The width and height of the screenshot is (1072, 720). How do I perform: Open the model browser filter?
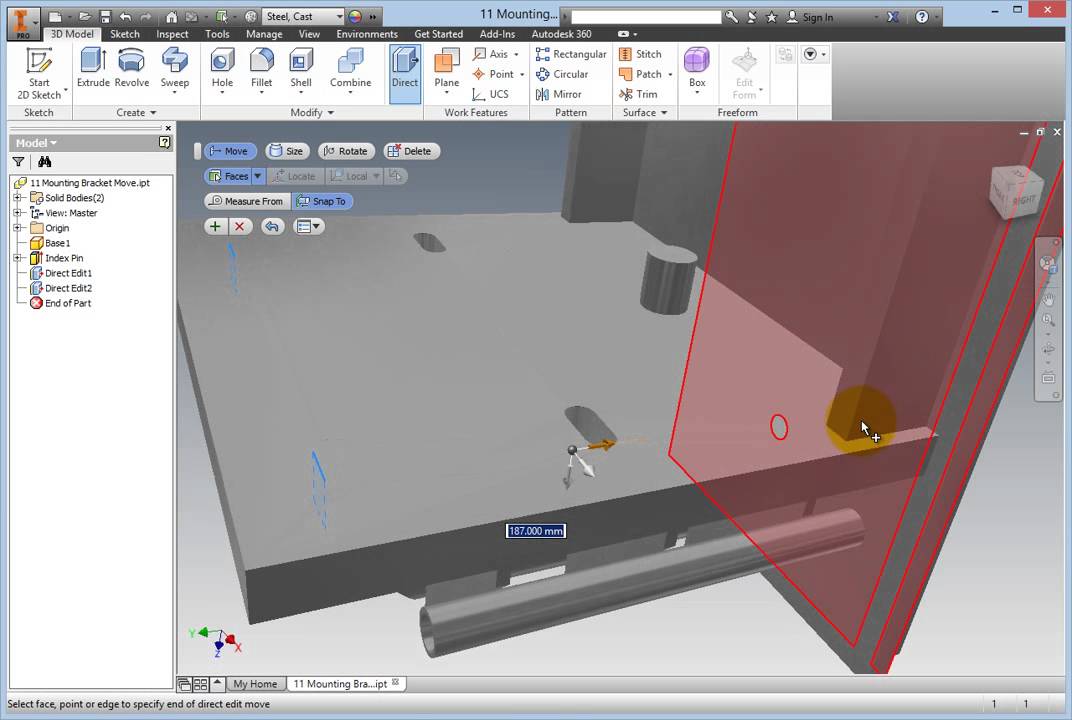coord(18,162)
